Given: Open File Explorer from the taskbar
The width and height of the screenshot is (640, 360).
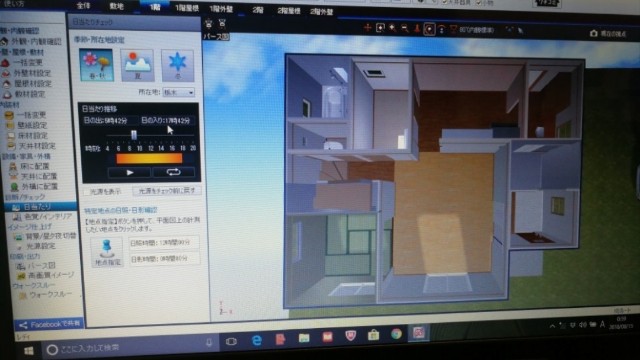Looking at the screenshot, I should [304, 338].
